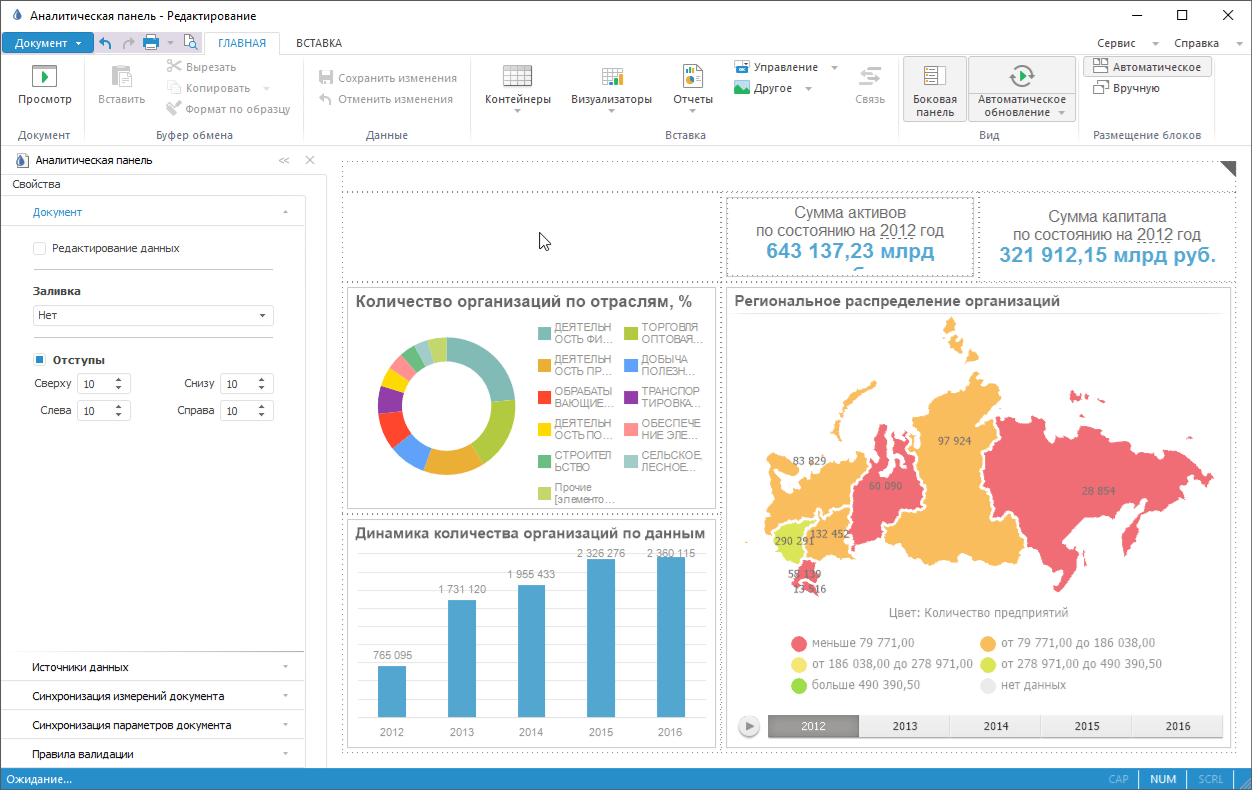Click the Просмотр (Preview) icon
1252x790 pixels.
pos(44,77)
